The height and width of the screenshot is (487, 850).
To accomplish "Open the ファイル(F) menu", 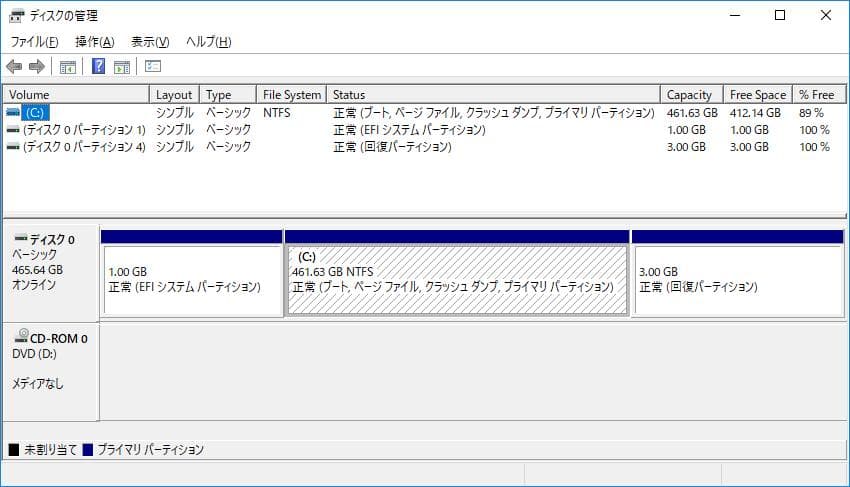I will coord(35,42).
